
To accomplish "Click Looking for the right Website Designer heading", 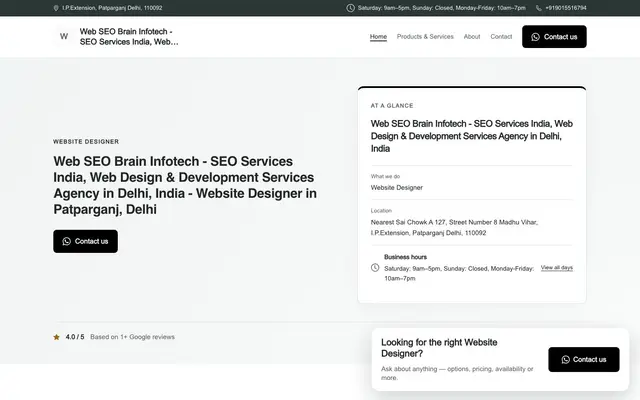I will [439, 348].
